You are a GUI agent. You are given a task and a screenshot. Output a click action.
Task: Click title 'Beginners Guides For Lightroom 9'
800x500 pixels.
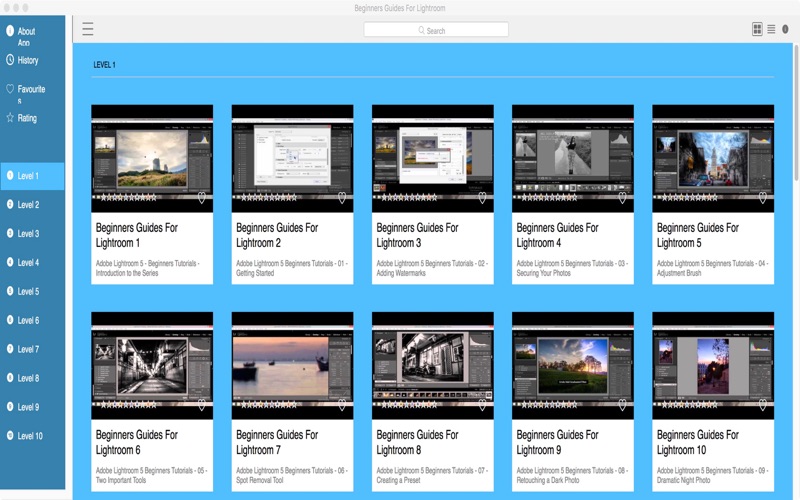pos(558,442)
